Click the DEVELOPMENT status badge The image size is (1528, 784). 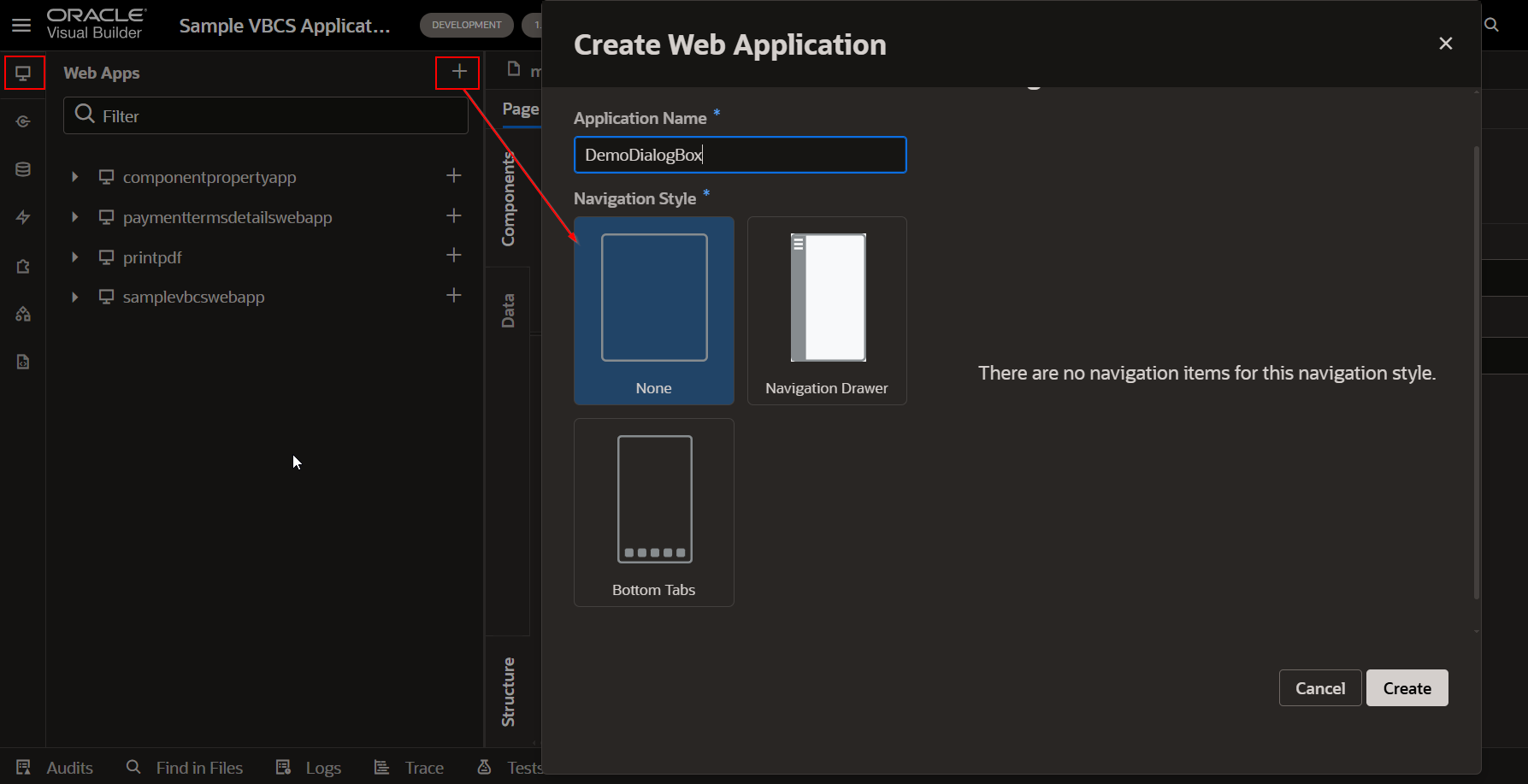(x=467, y=25)
